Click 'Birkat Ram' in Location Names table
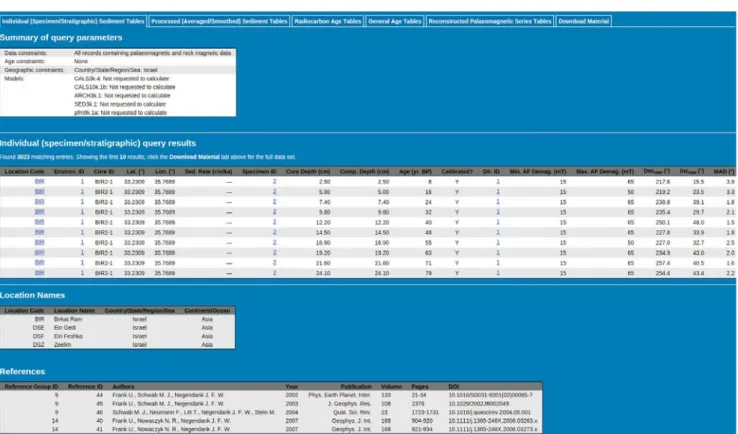This screenshot has height=434, width=738. pyautogui.click(x=68, y=319)
